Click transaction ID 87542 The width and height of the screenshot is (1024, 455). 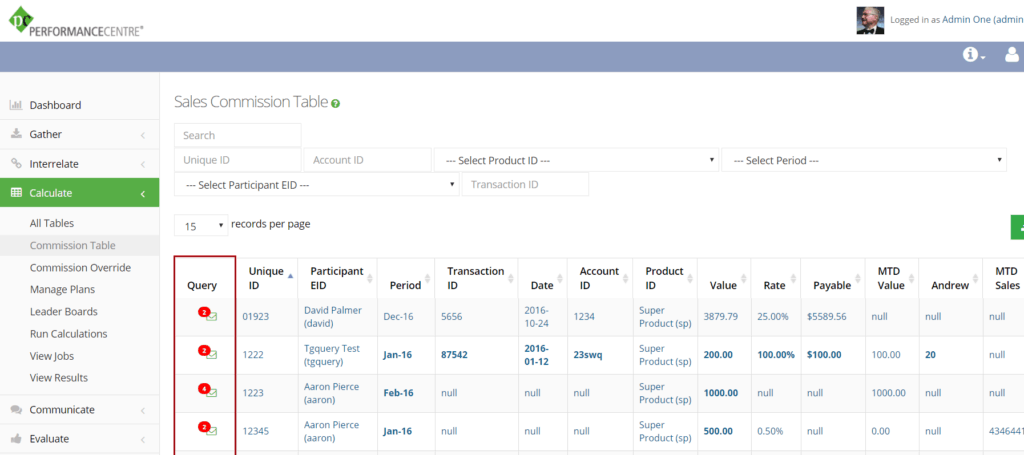[454, 354]
